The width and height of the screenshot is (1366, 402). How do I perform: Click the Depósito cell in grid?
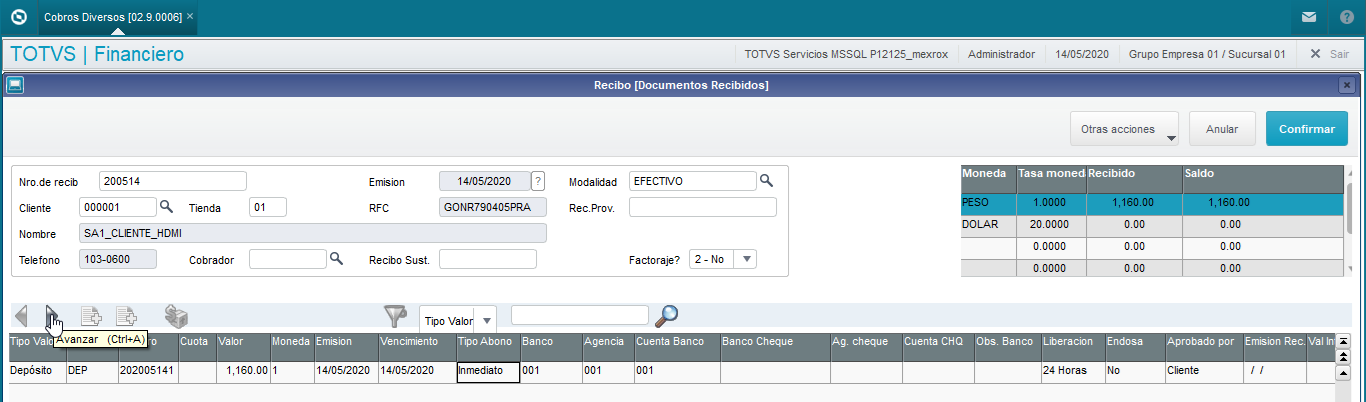click(x=37, y=370)
